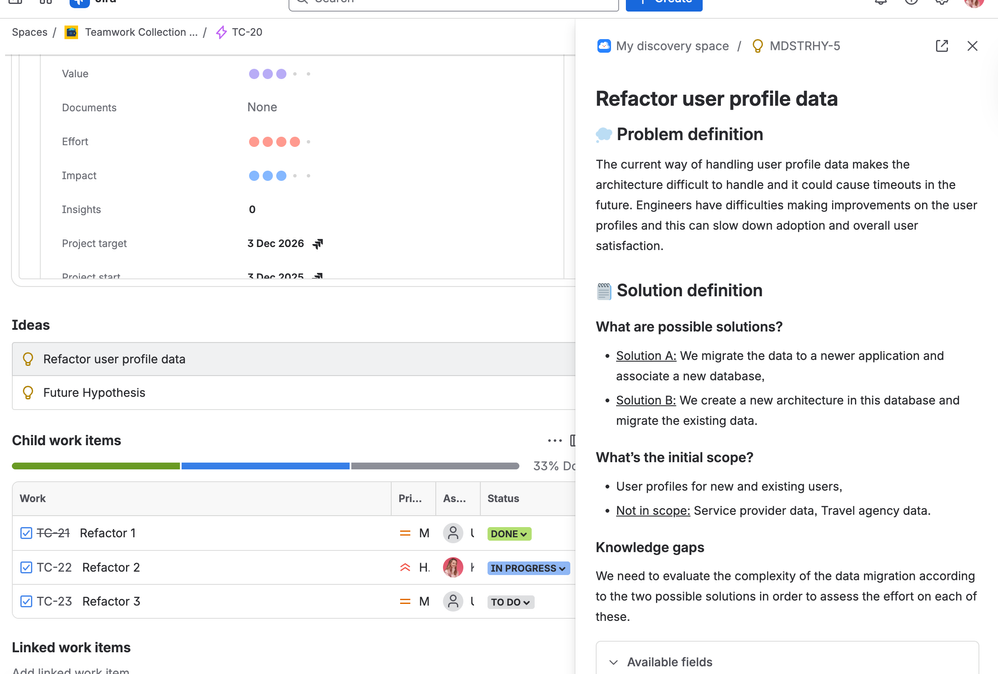Open the more options menu for Child work items

554,440
